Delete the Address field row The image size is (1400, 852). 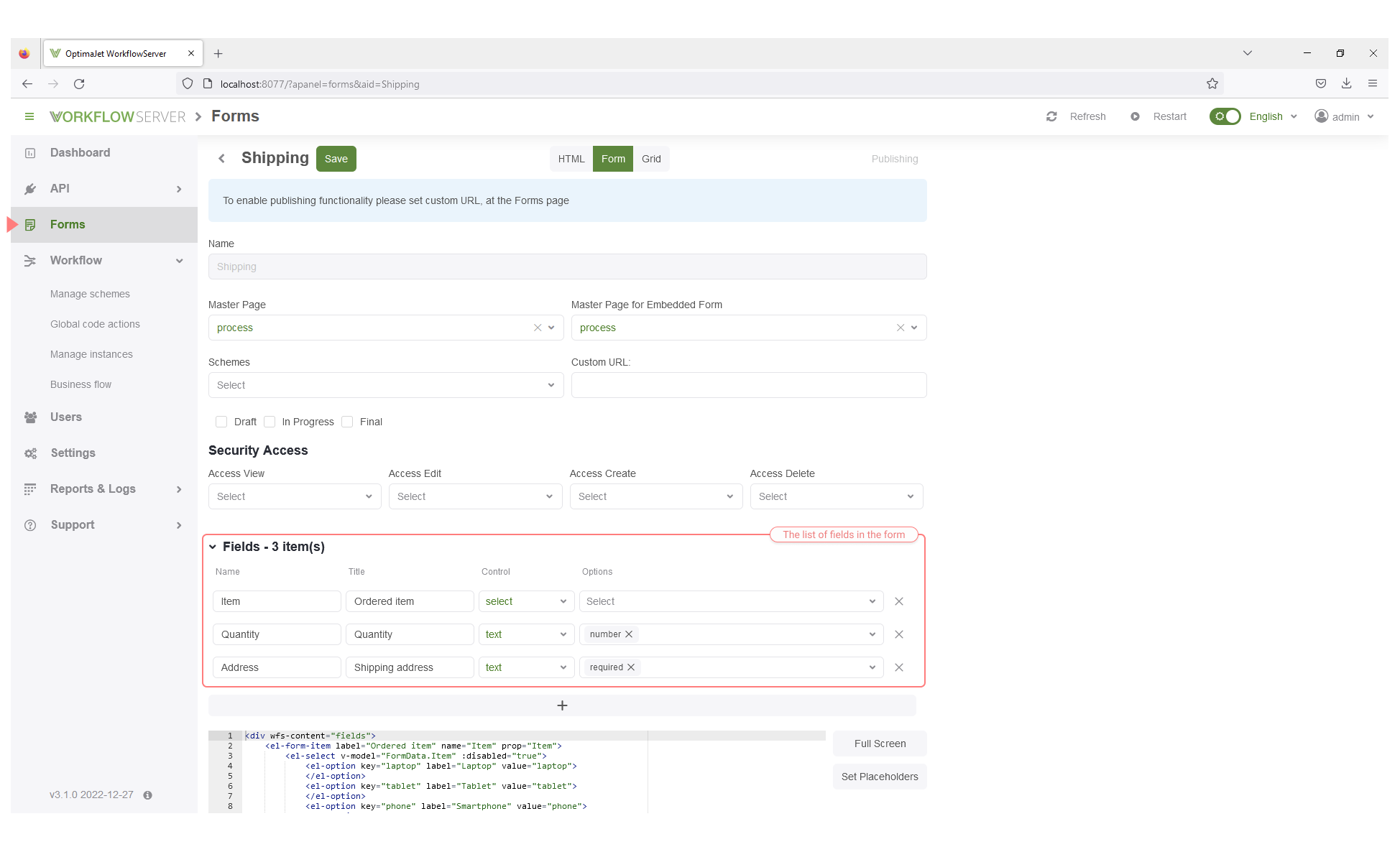(898, 667)
